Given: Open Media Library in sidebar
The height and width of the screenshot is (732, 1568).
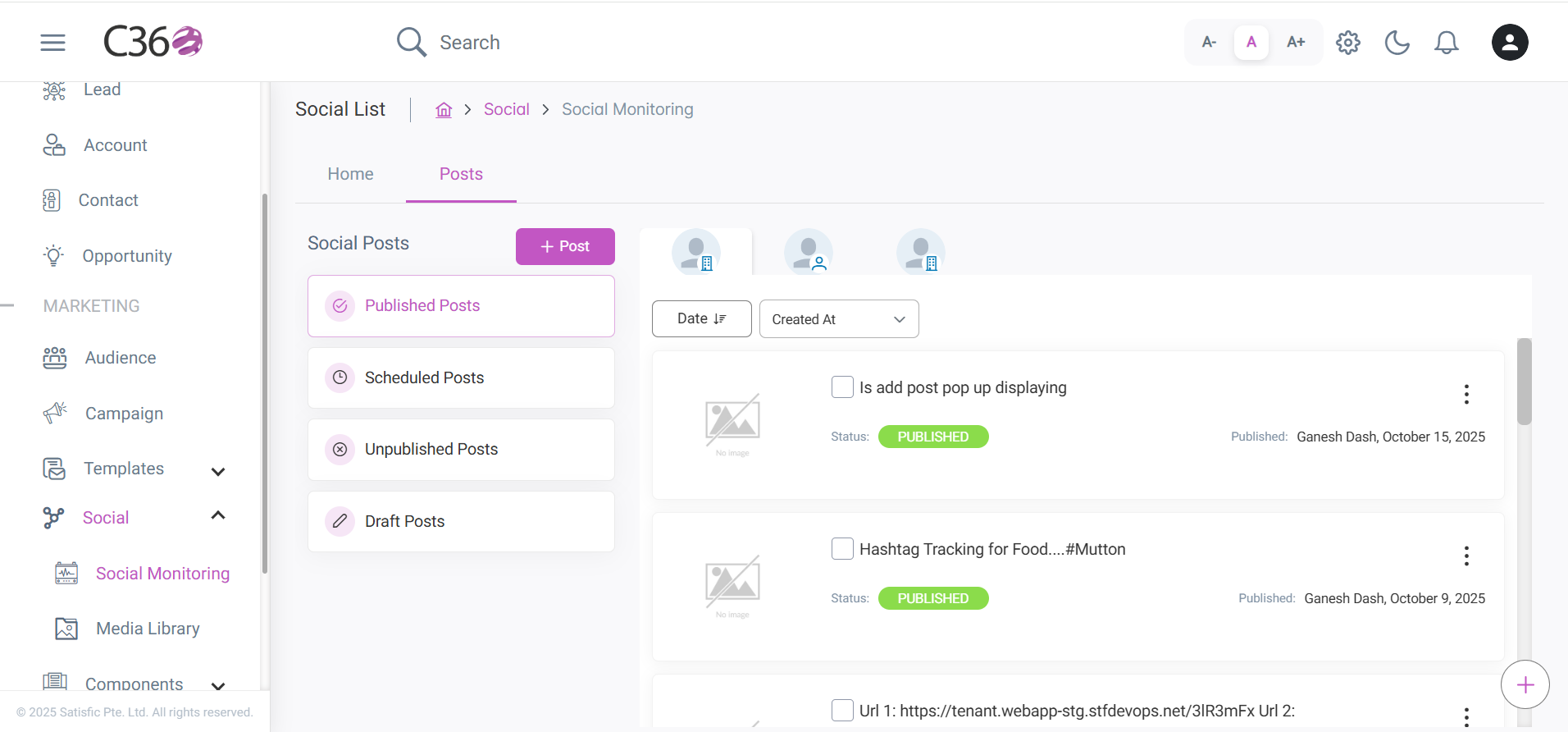Looking at the screenshot, I should pos(148,629).
